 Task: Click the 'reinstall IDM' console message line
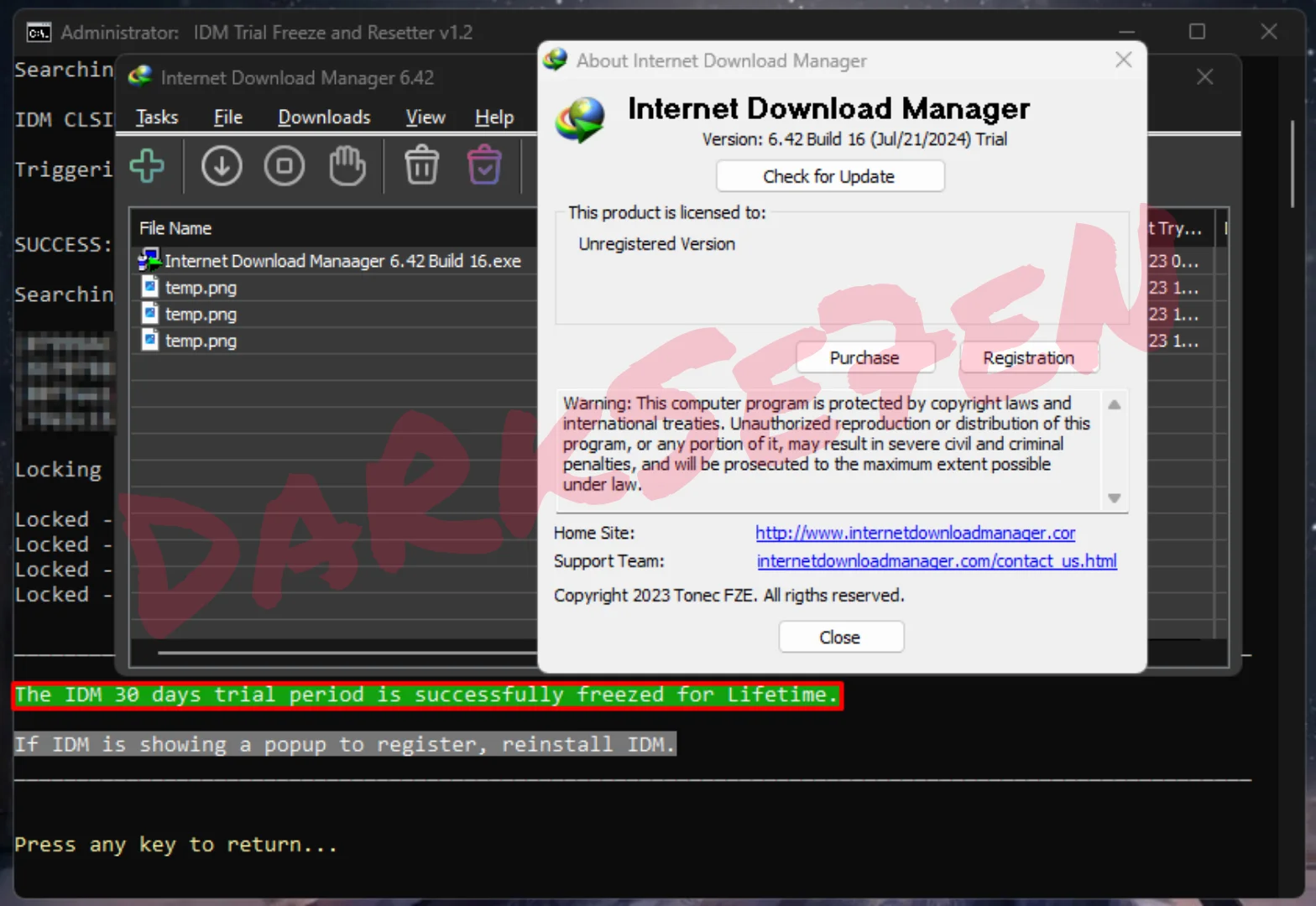(x=345, y=744)
